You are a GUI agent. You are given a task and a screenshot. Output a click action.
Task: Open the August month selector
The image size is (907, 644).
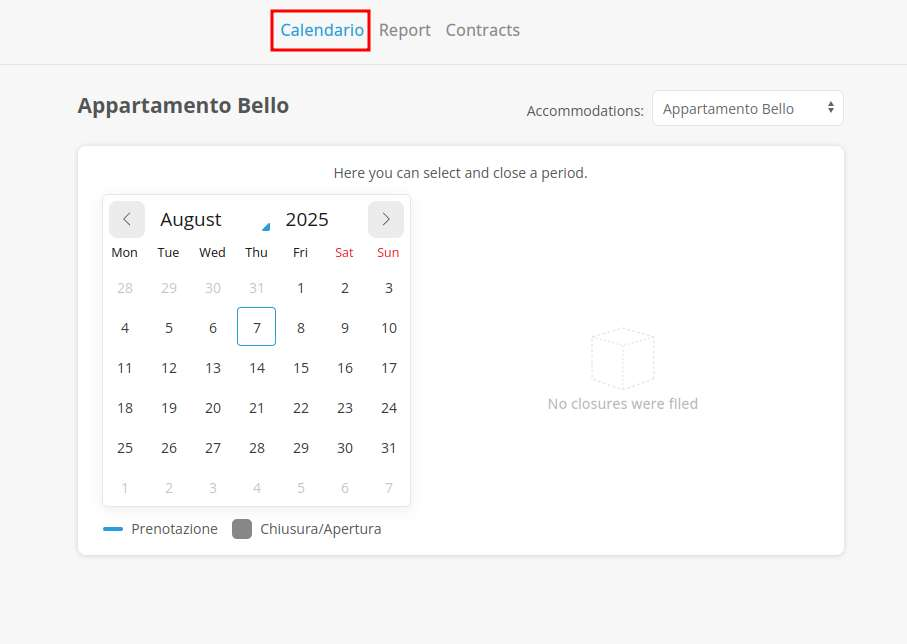(x=214, y=220)
